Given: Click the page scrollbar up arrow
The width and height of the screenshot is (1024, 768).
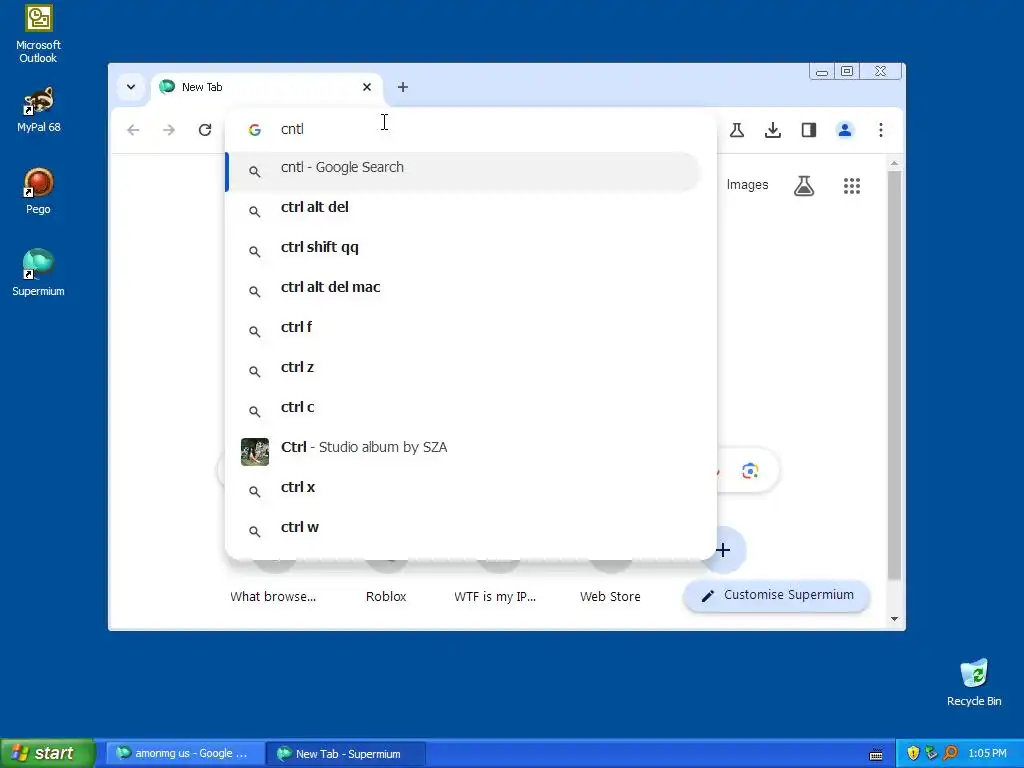Looking at the screenshot, I should click(894, 163).
